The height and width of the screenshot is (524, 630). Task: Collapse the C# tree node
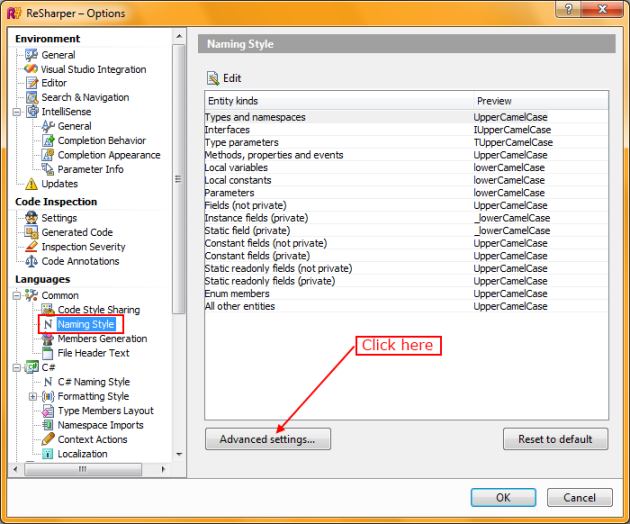click(x=16, y=368)
